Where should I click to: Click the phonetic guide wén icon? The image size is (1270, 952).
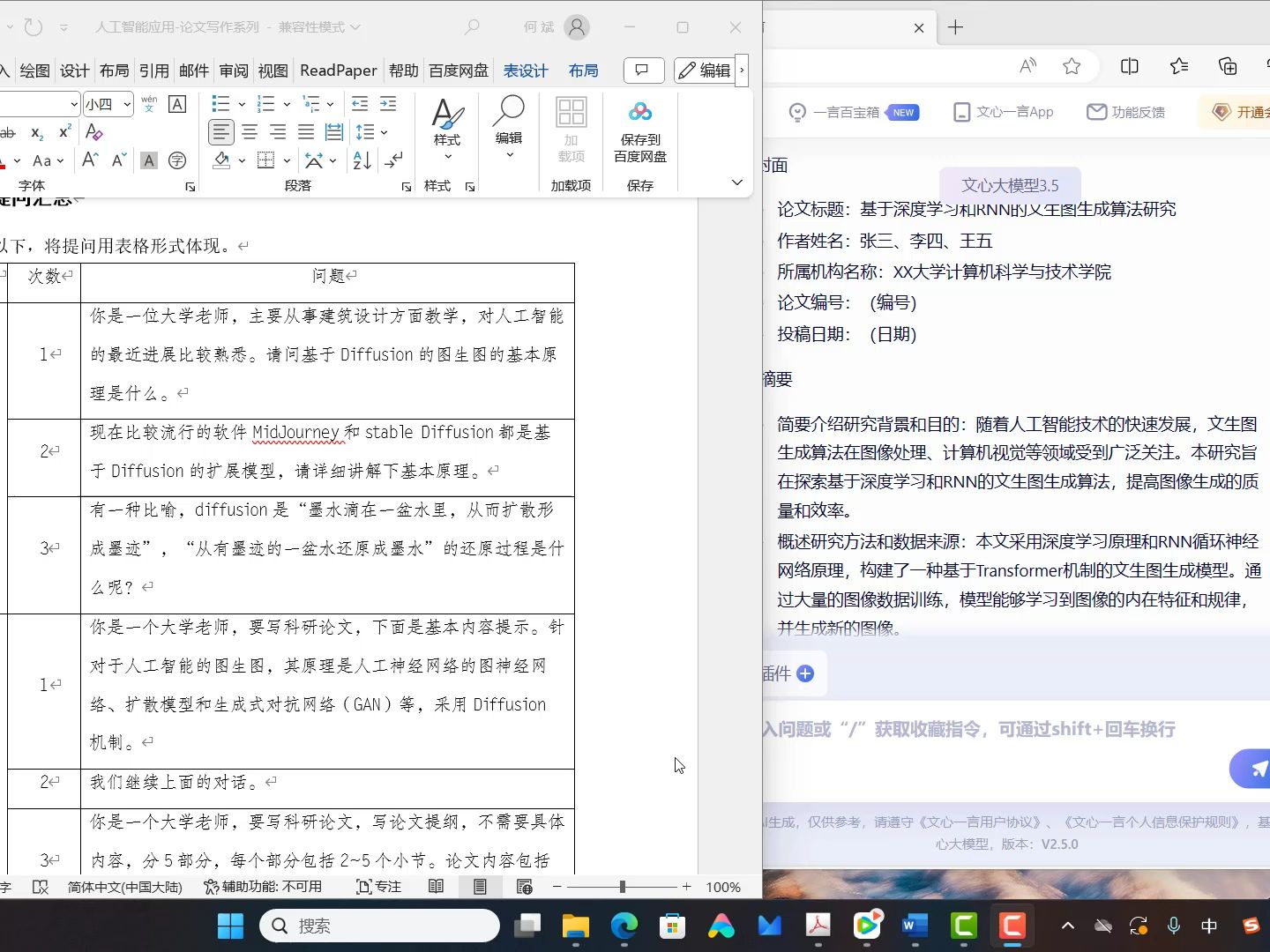pos(149,104)
